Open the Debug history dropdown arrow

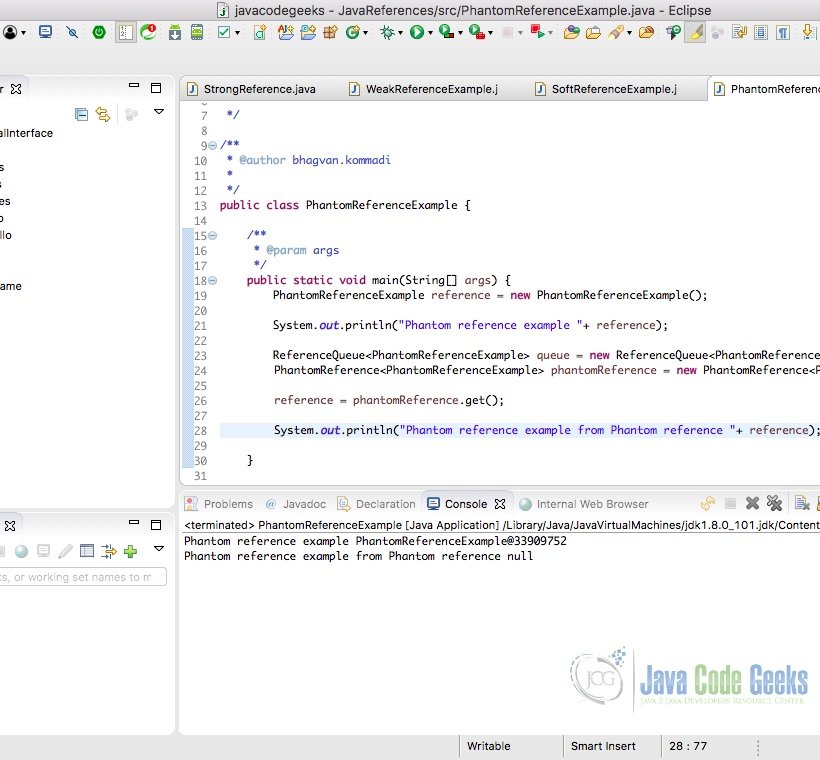click(400, 32)
